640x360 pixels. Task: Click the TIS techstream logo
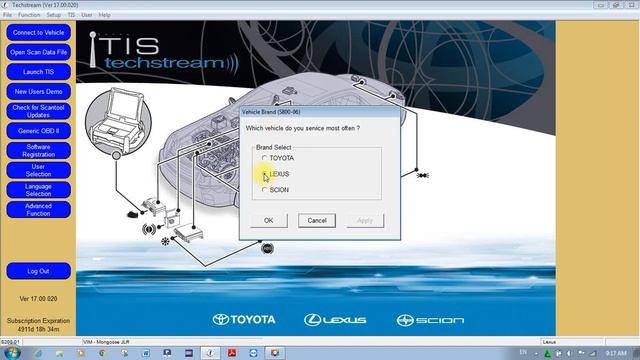coord(163,51)
